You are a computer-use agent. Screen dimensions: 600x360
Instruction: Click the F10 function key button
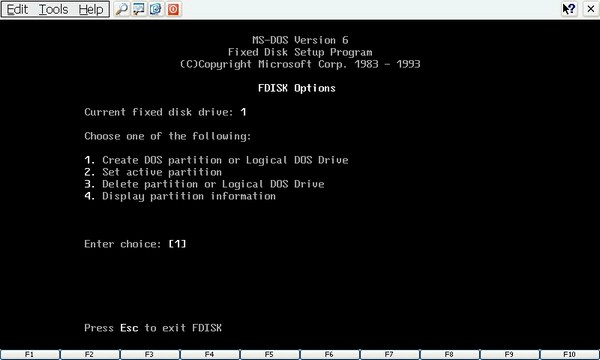pyautogui.click(x=570, y=355)
